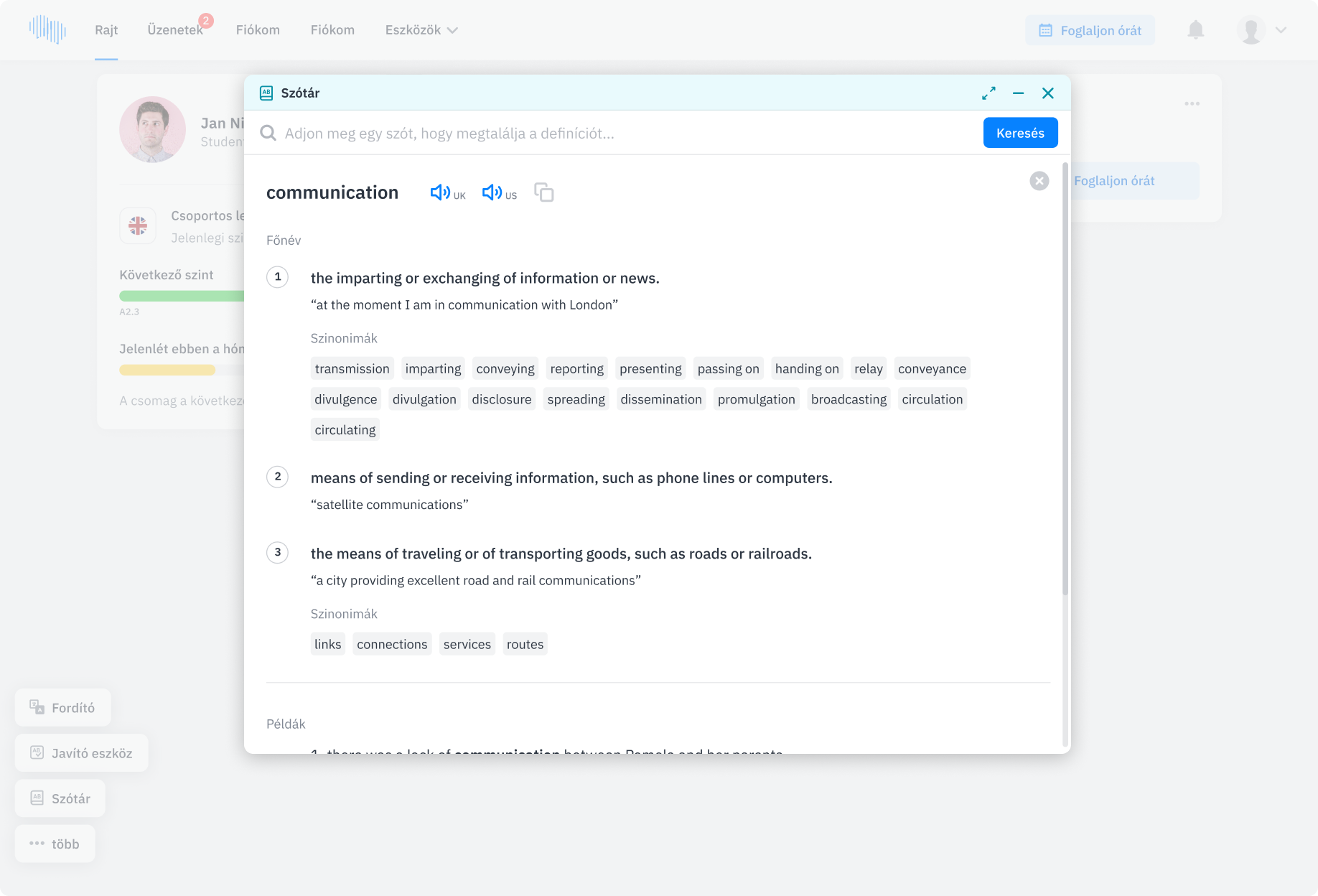Viewport: 1318px width, 896px height.
Task: Expand the Szótár dialog to fullscreen
Action: pos(988,93)
